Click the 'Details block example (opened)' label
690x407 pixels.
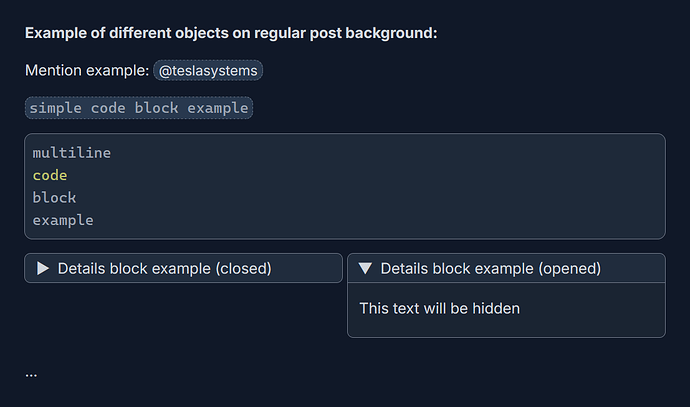pos(490,268)
